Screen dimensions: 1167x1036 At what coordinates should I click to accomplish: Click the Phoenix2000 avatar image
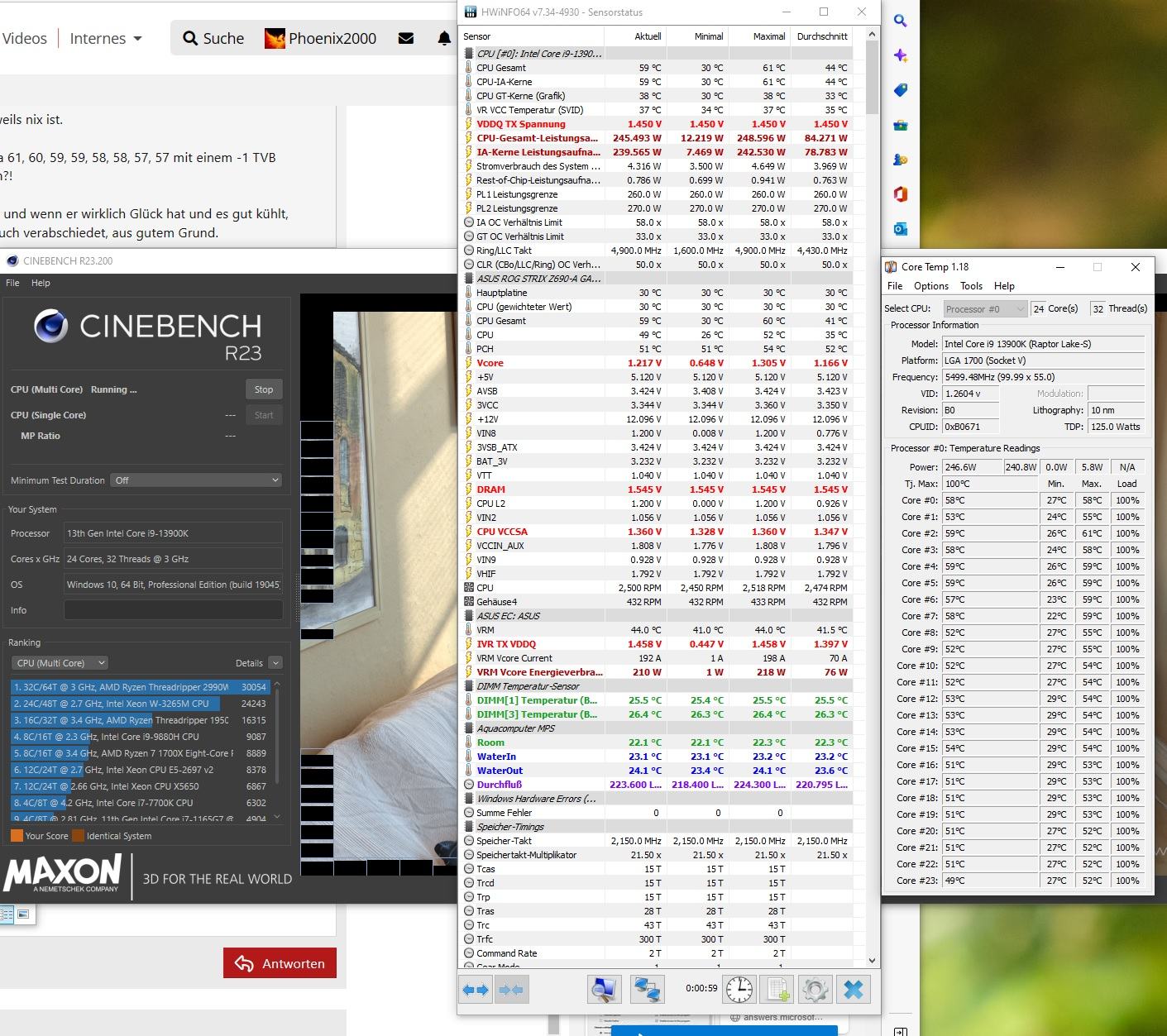(275, 38)
